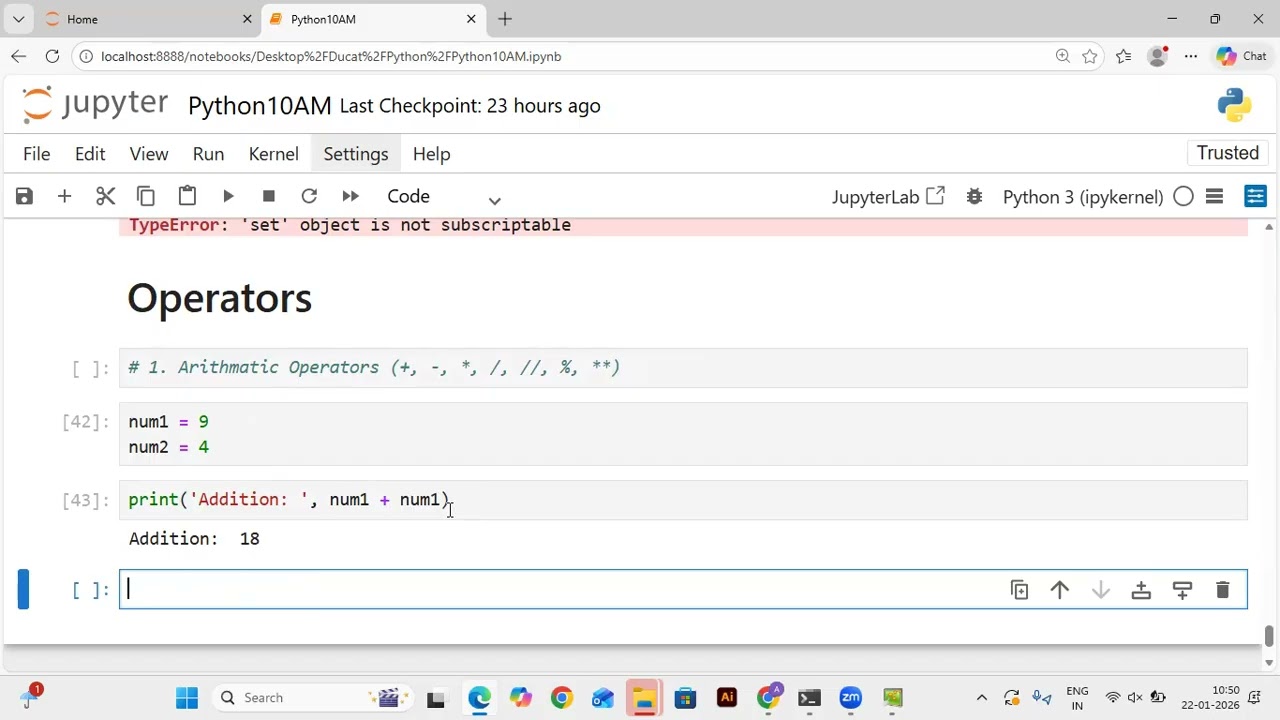
Task: Open the notebook in JupyterLab
Action: (888, 197)
